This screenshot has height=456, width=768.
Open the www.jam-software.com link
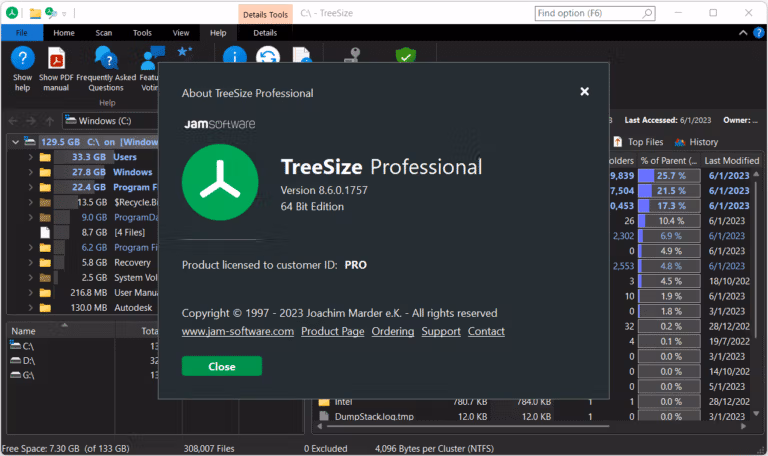coord(238,331)
